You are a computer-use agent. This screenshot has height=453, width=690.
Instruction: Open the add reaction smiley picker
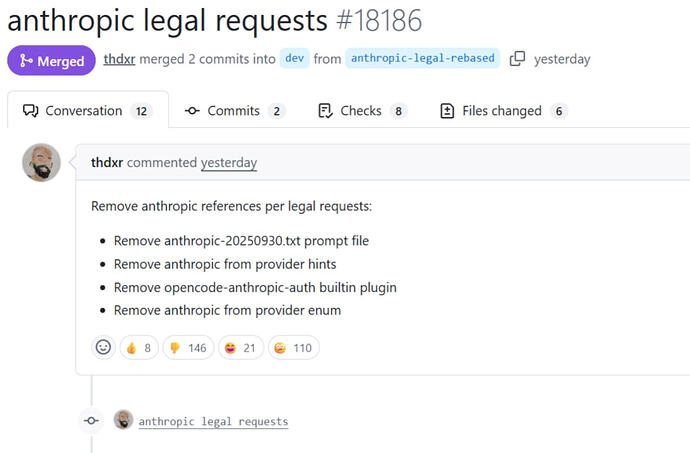point(103,347)
